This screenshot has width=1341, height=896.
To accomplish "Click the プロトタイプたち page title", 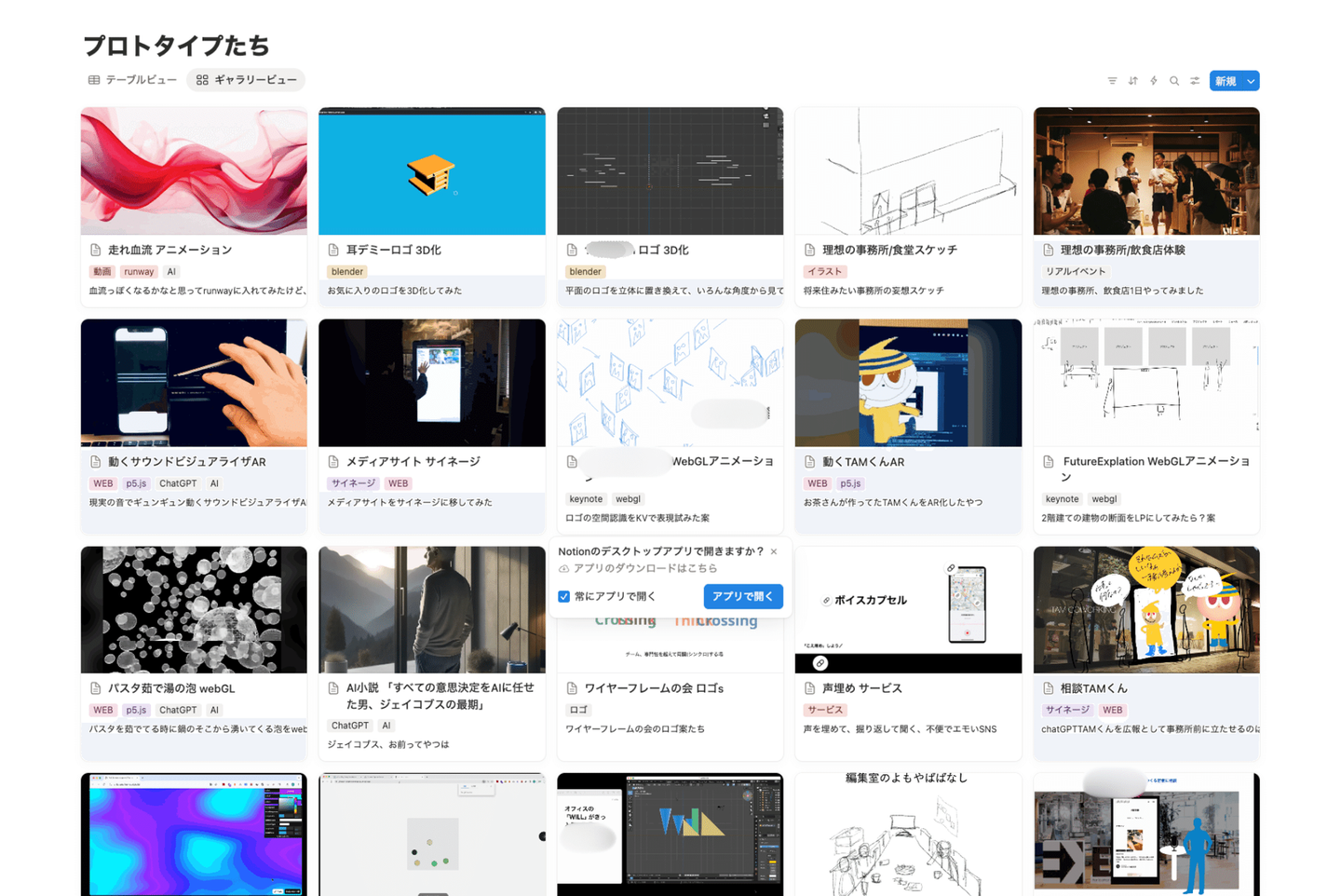I will pyautogui.click(x=176, y=46).
